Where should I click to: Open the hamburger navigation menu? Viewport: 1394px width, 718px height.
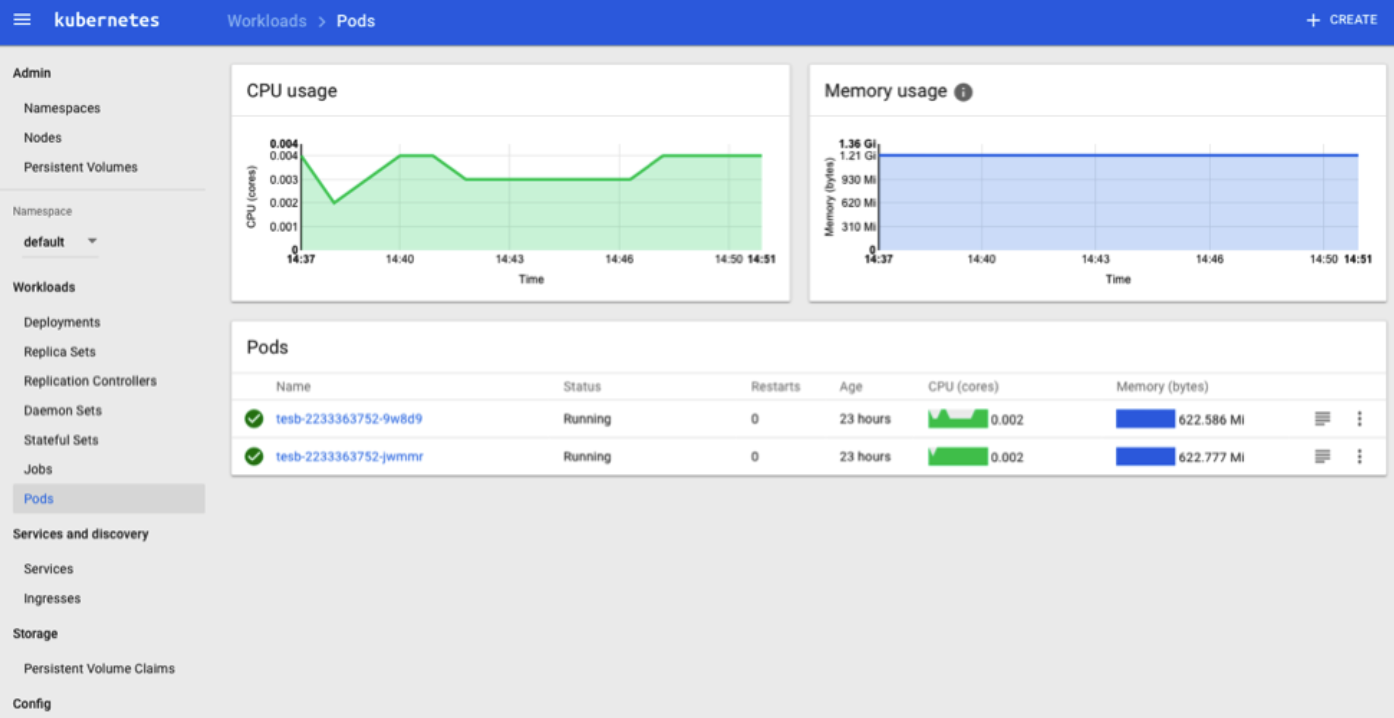pos(22,20)
